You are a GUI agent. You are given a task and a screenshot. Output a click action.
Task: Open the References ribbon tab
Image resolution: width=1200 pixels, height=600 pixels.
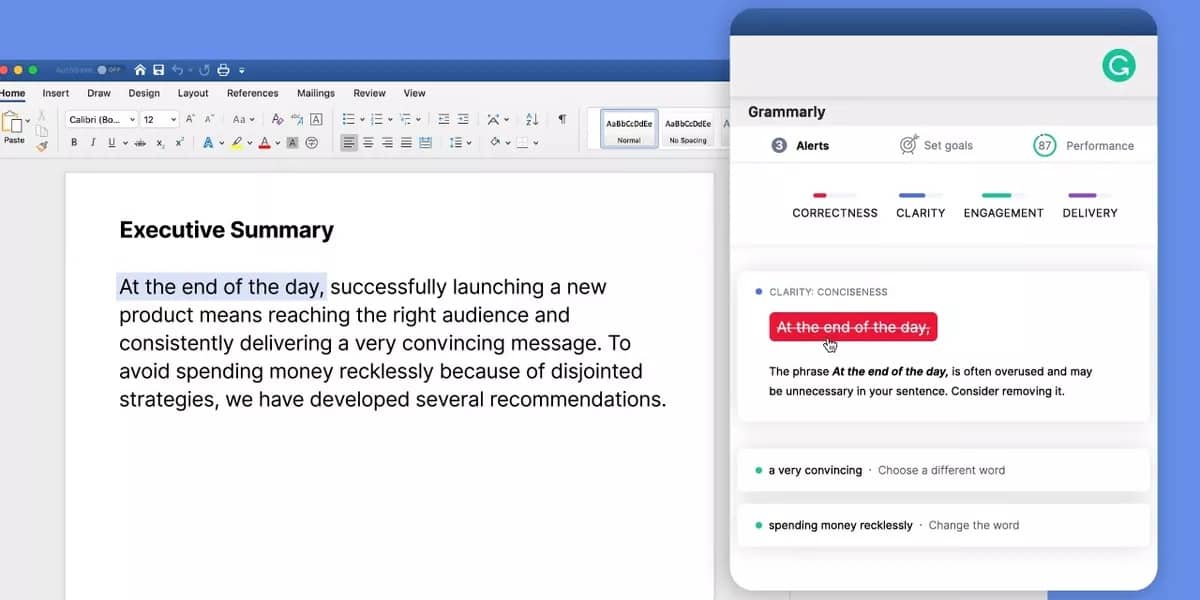coord(252,93)
